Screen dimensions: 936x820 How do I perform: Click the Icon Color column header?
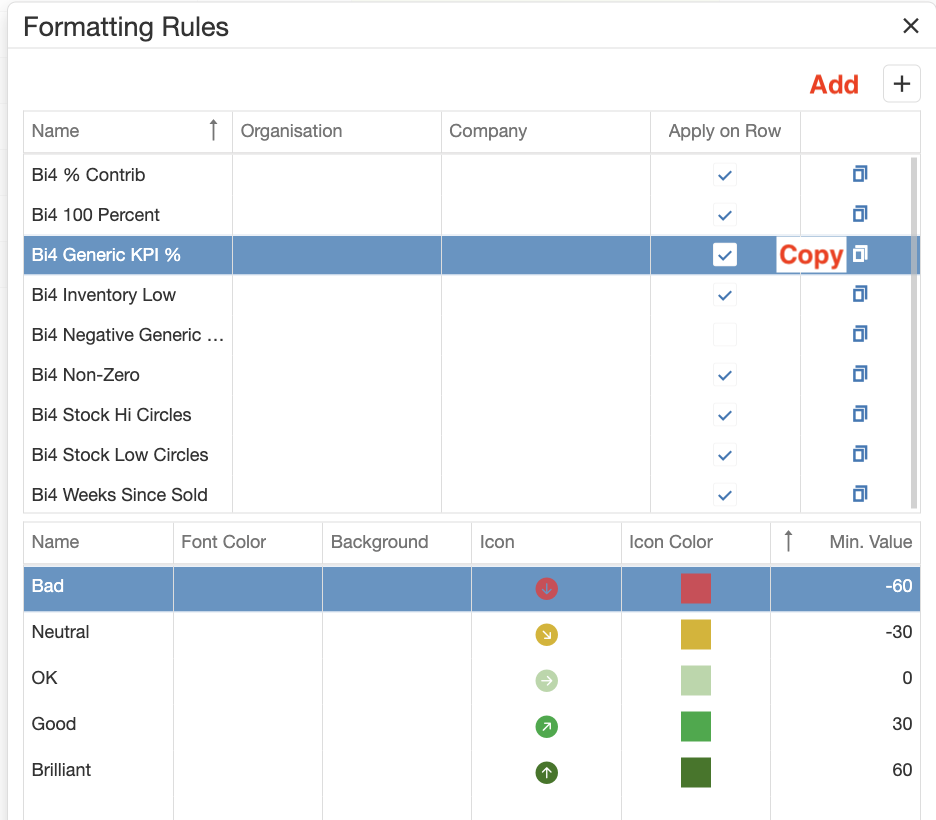click(696, 542)
